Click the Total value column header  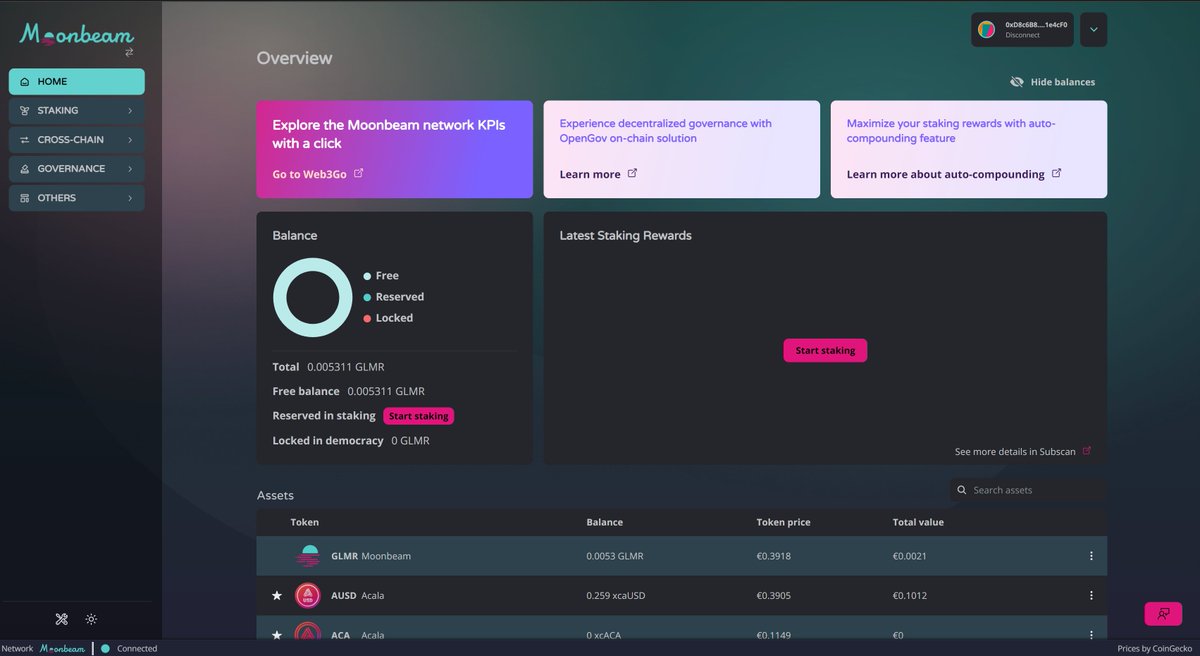[918, 522]
